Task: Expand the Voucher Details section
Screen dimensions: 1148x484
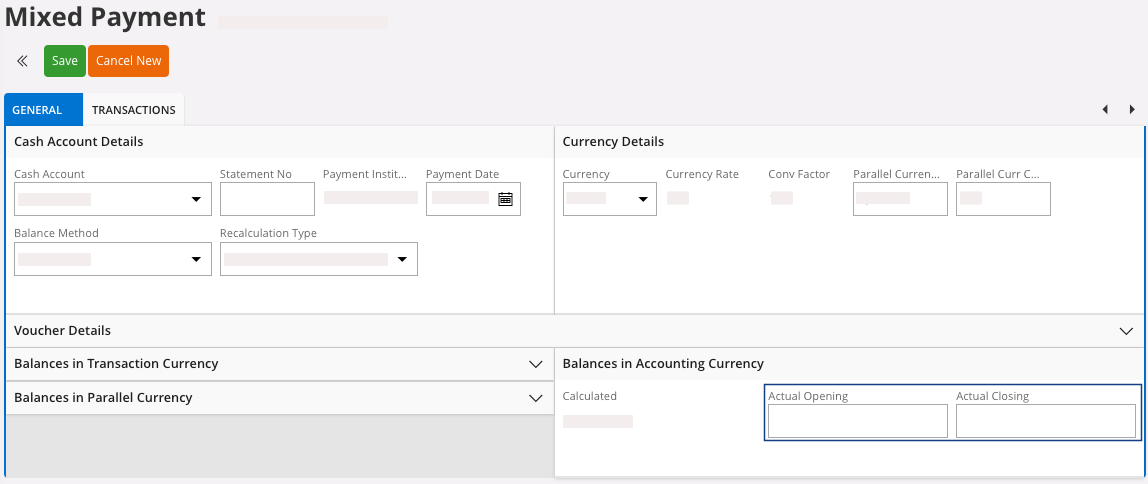Action: [1126, 331]
